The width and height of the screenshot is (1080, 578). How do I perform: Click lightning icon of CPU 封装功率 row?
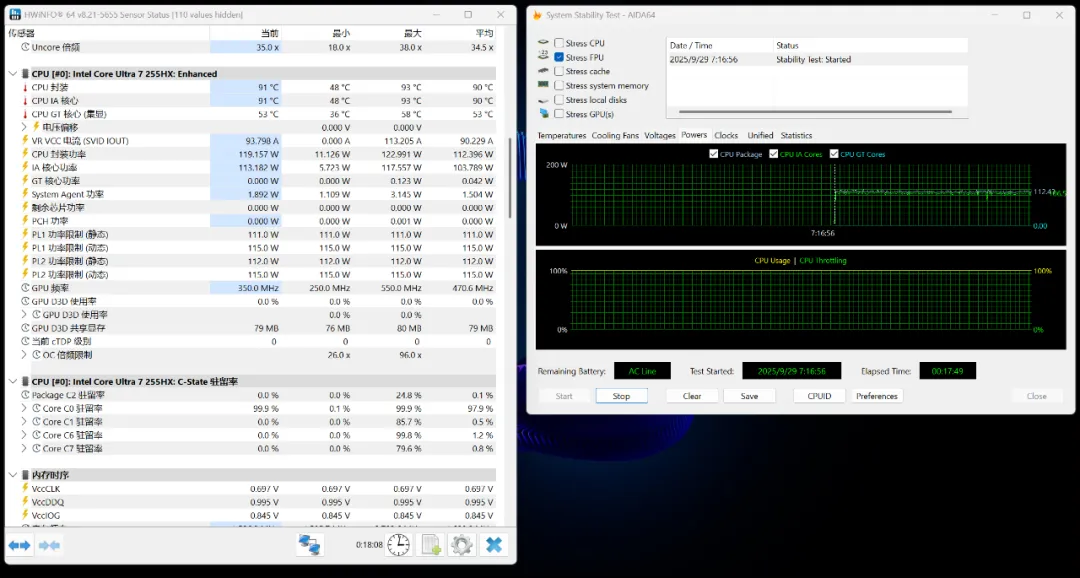(25, 154)
